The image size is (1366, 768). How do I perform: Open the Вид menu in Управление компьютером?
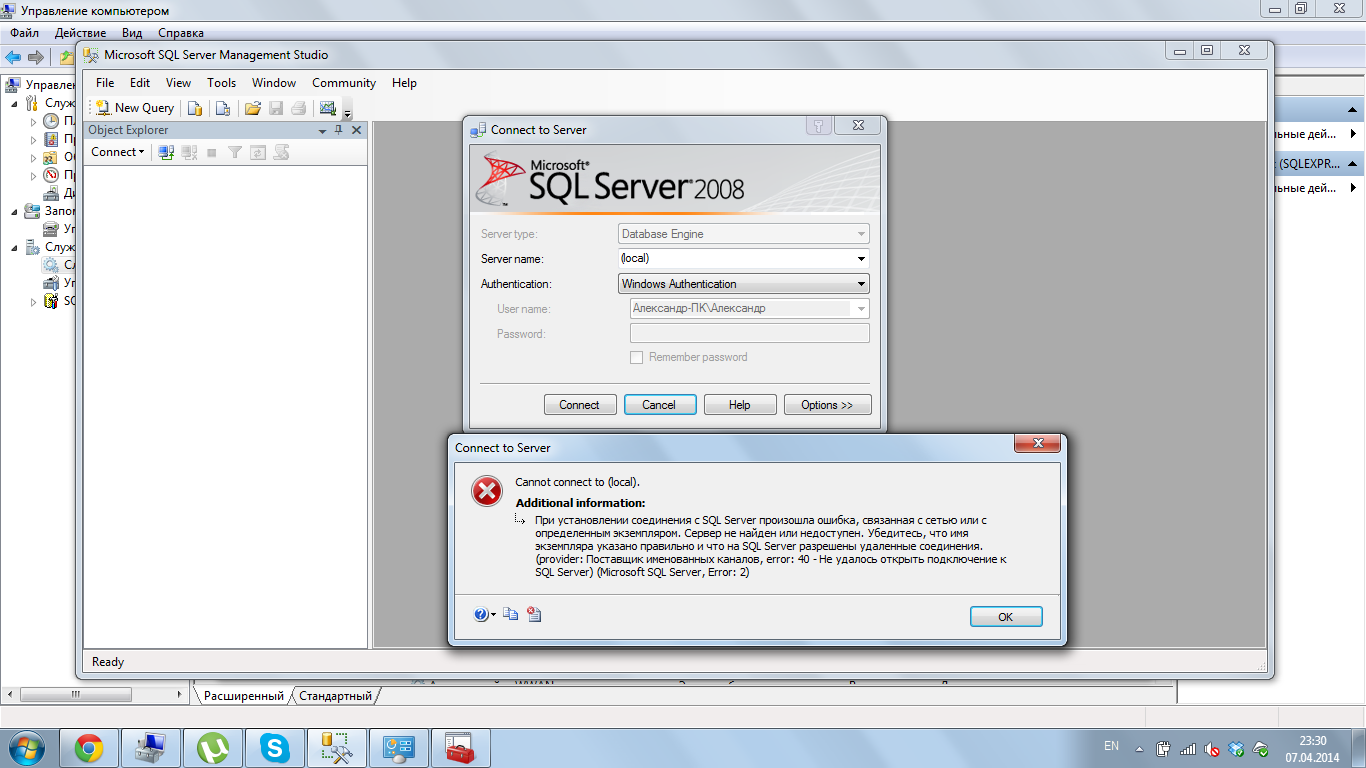[x=132, y=33]
